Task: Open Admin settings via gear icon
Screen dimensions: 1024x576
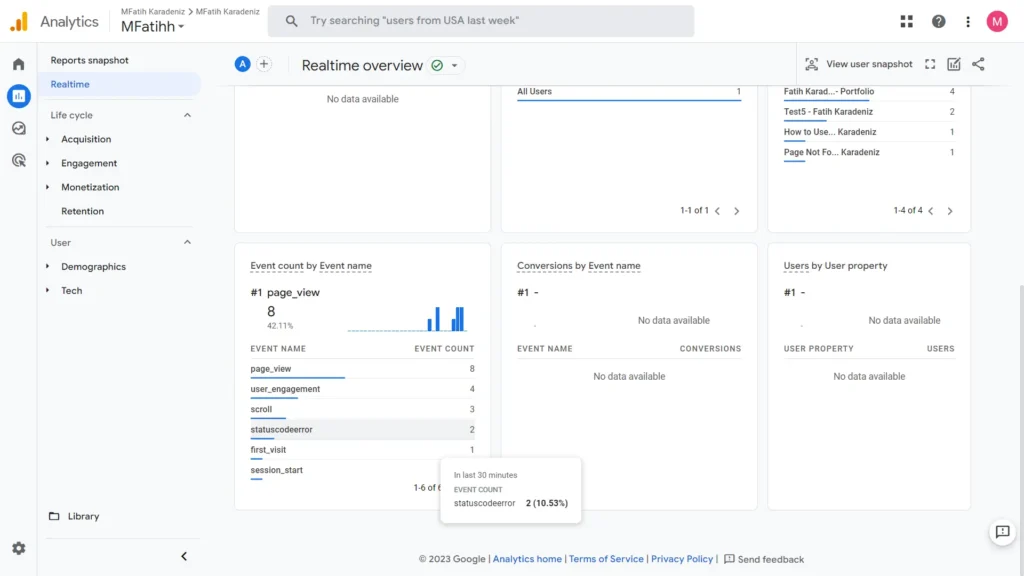Action: click(x=17, y=549)
